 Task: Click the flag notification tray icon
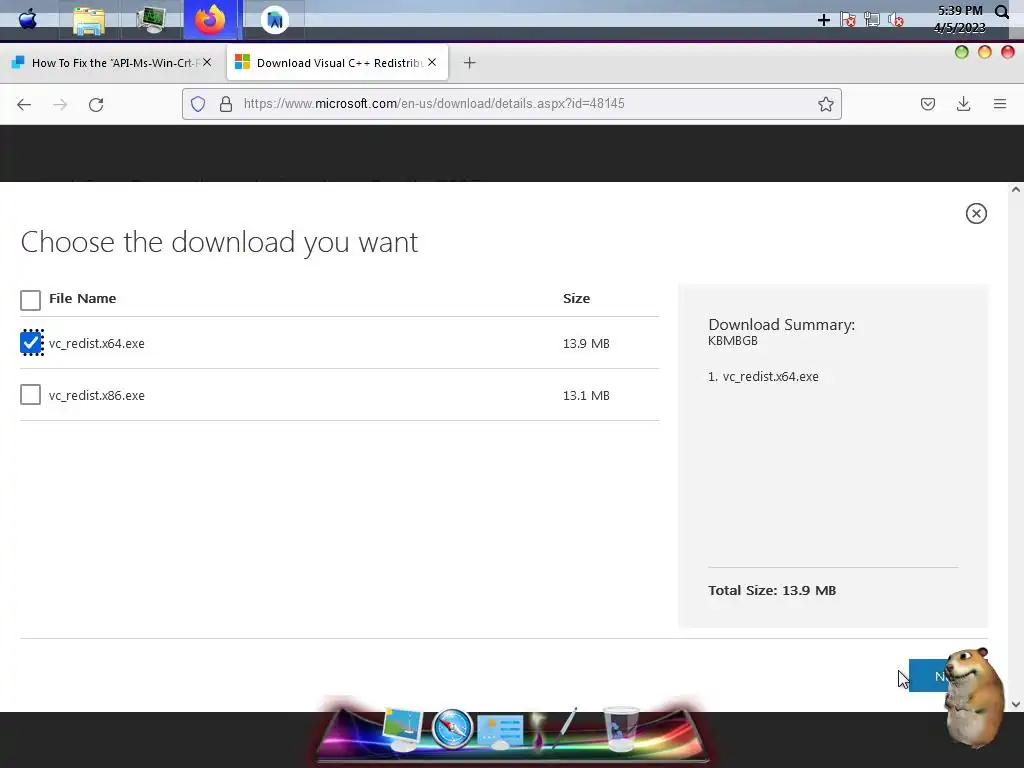point(848,20)
